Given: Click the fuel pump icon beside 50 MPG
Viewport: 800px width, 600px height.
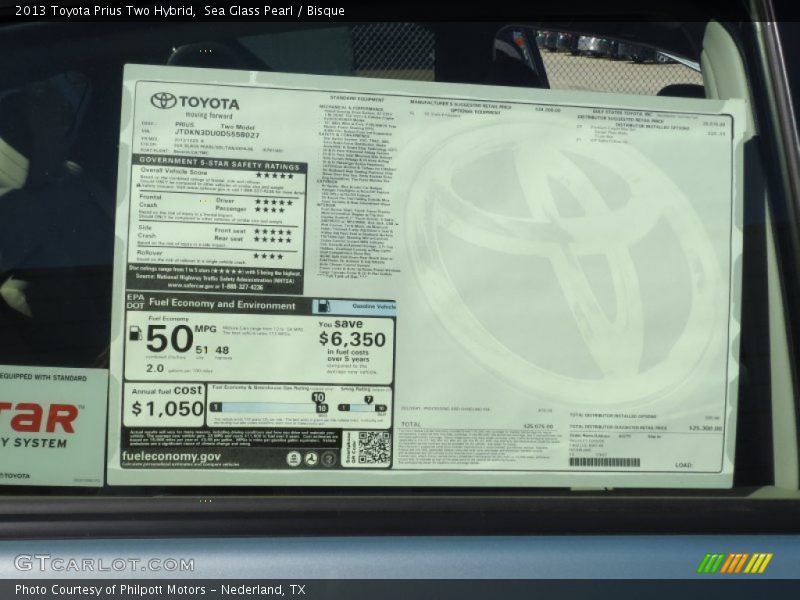Looking at the screenshot, I should (x=135, y=333).
